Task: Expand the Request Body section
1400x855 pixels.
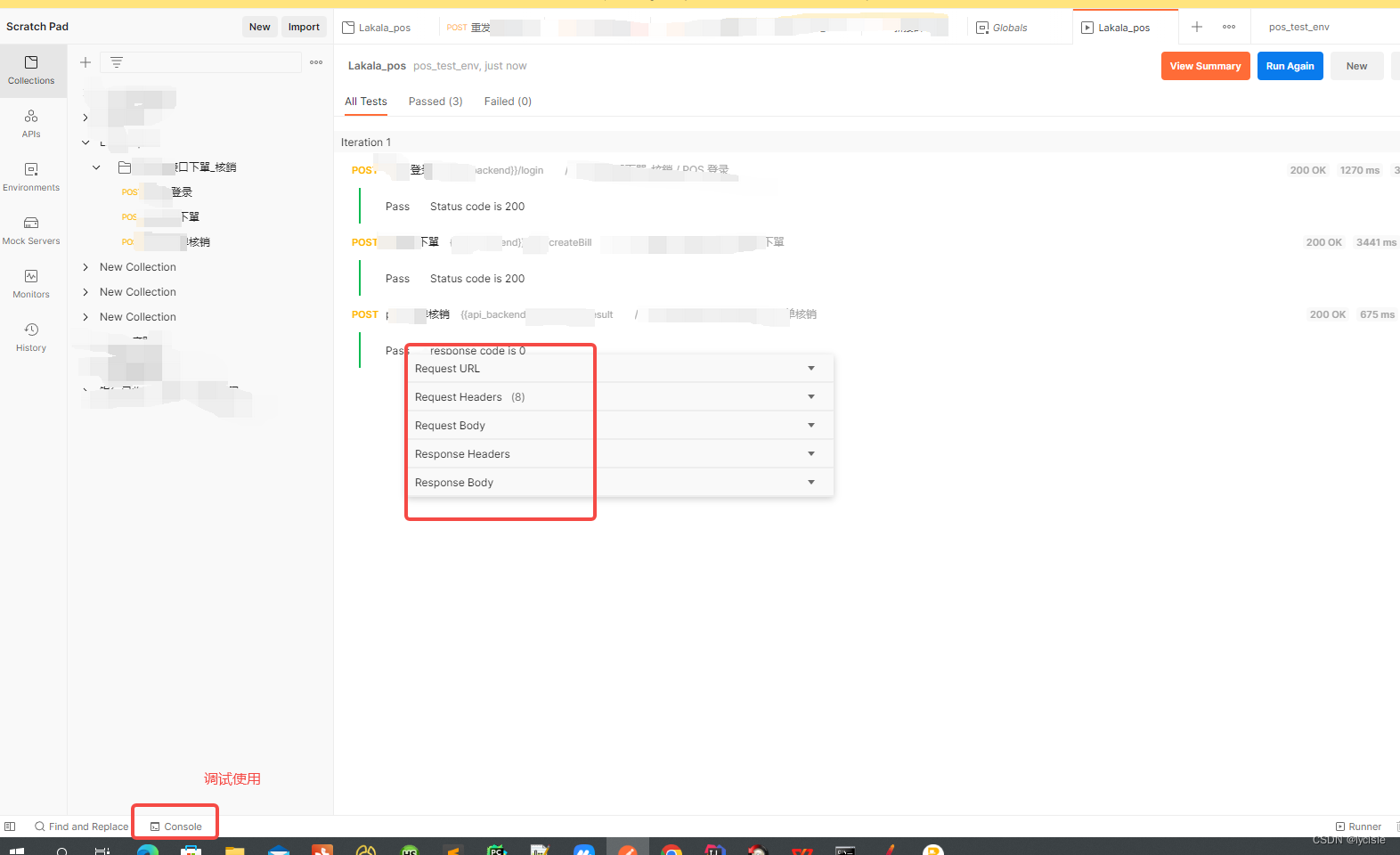Action: click(x=621, y=425)
